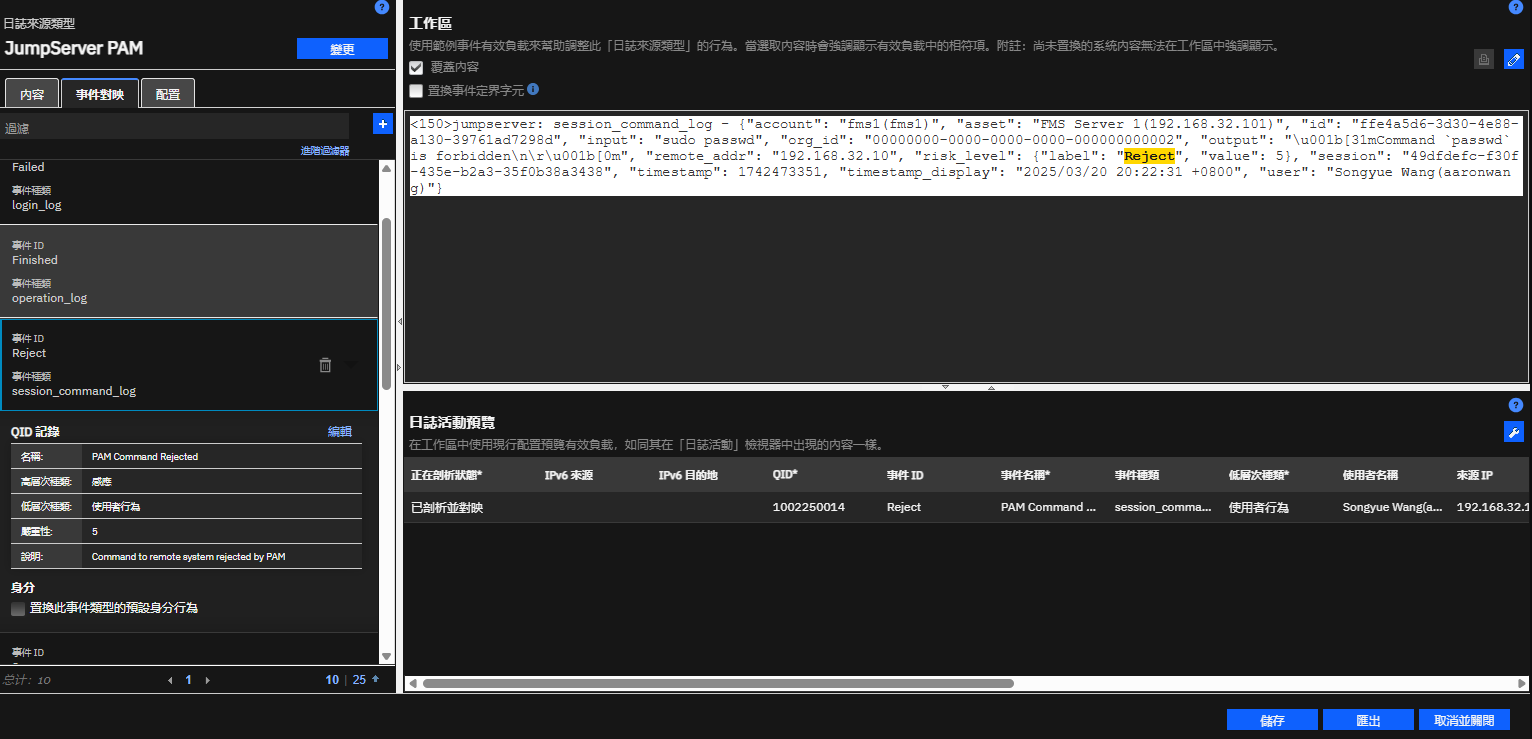Click the up arrow of the event list scrollbar
Viewport: 1532px width, 739px height.
coord(387,168)
